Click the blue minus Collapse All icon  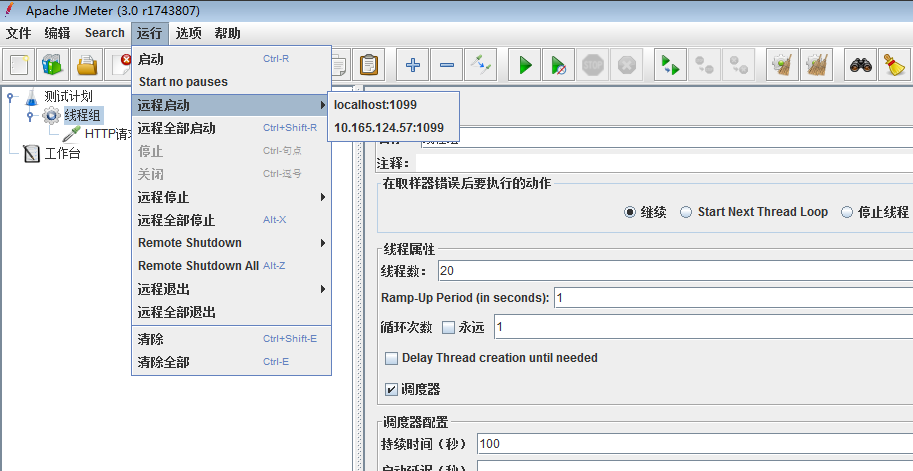447,65
